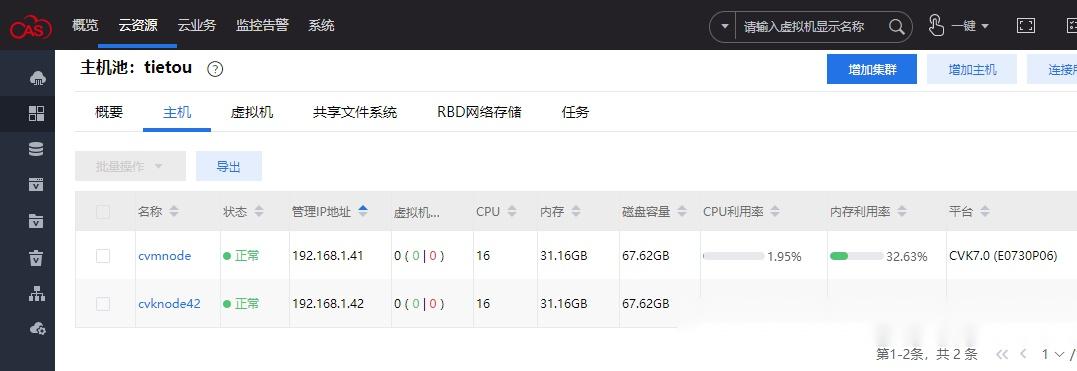Go to previous page of results
Viewport: 1077px width, 371px height.
coord(1023,355)
